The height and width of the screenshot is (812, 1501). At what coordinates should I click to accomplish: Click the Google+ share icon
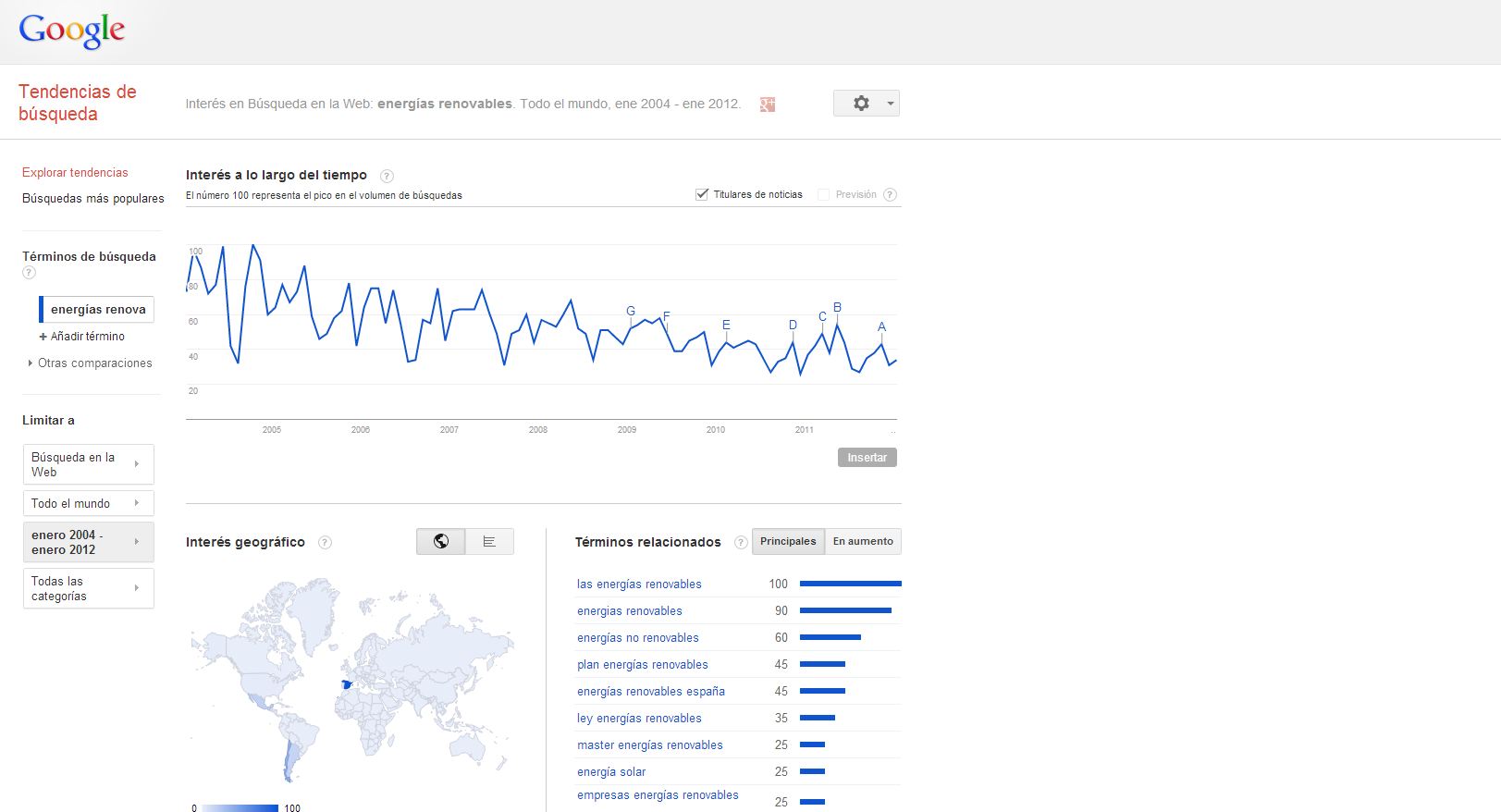click(767, 105)
